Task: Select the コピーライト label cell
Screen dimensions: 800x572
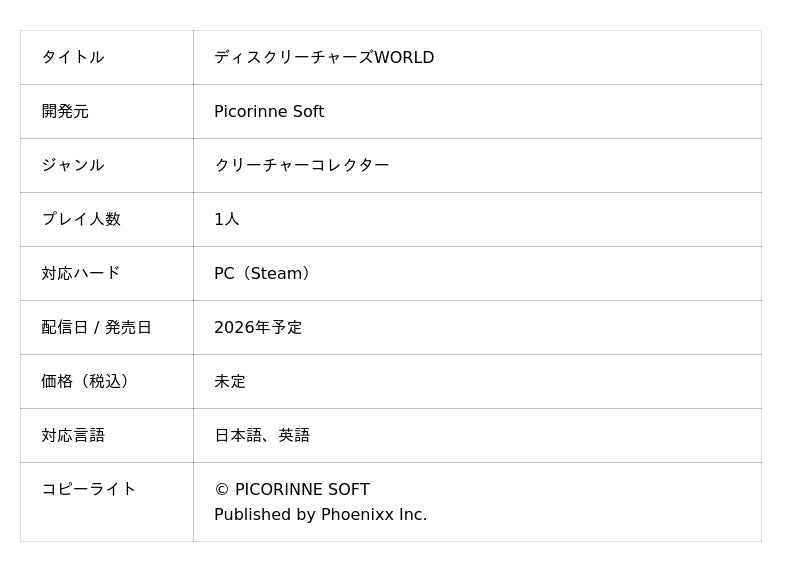Action: [x=89, y=489]
